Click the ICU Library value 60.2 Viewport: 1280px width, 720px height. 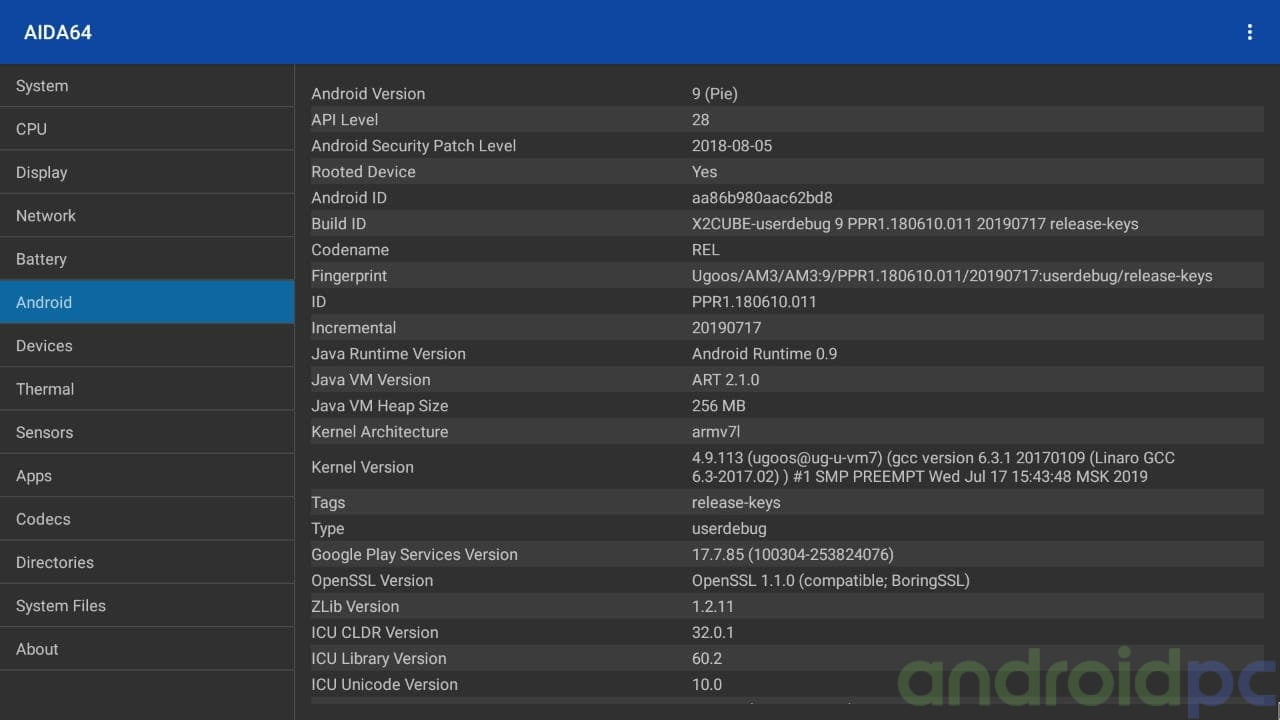pos(707,659)
